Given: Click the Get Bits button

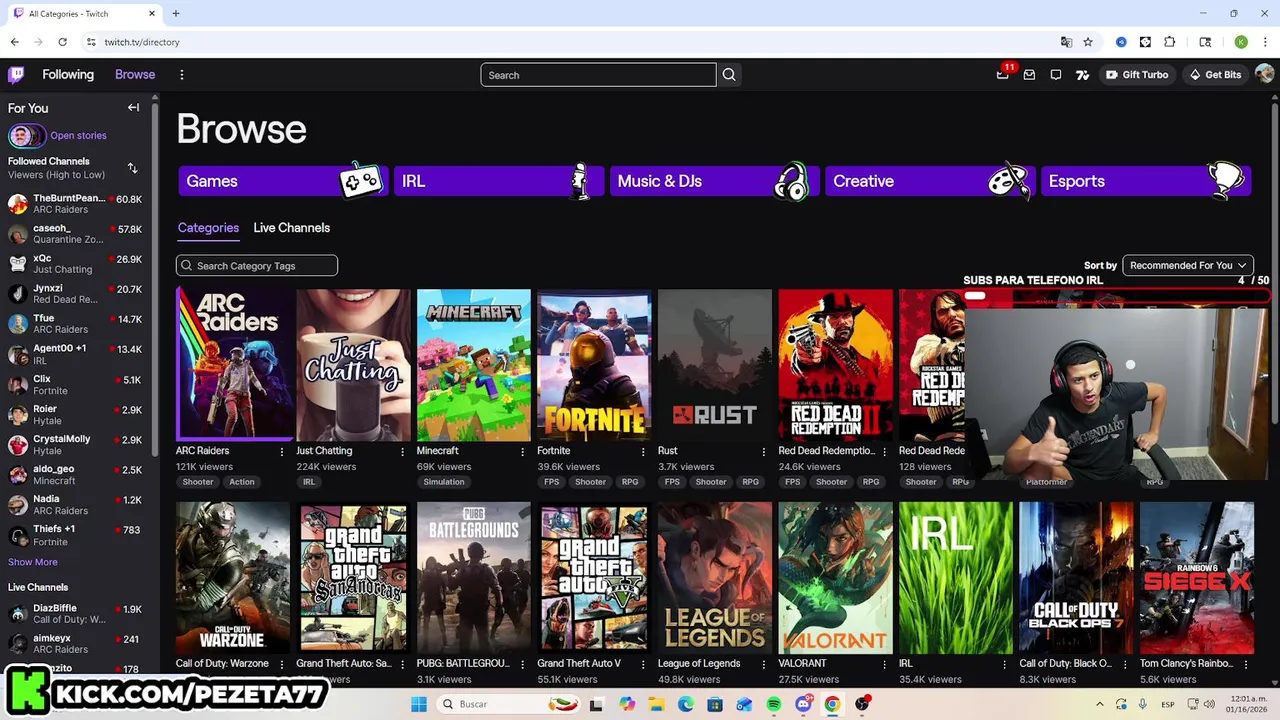Looking at the screenshot, I should pyautogui.click(x=1214, y=75).
